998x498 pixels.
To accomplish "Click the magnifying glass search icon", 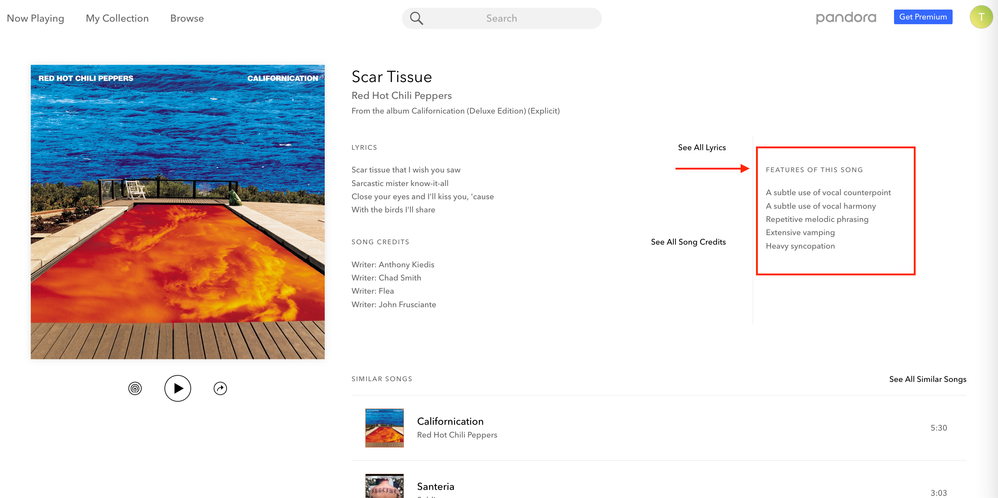I will (x=417, y=18).
